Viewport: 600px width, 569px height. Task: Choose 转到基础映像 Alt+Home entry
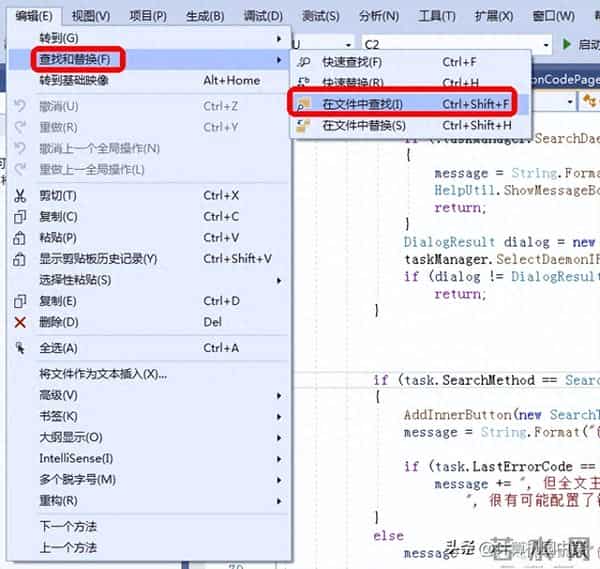tap(149, 80)
